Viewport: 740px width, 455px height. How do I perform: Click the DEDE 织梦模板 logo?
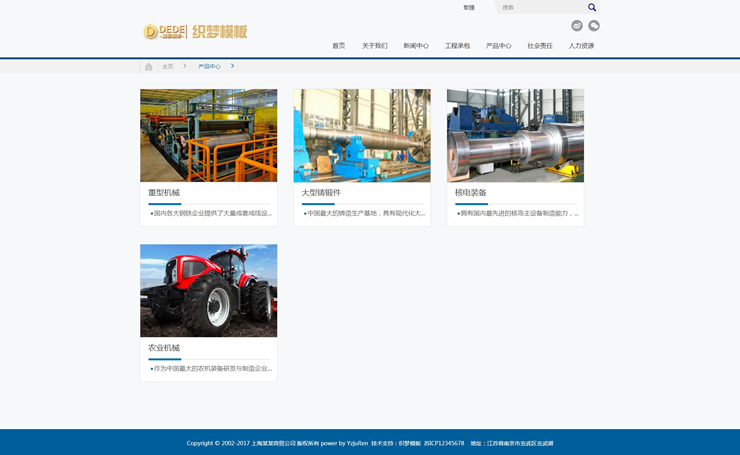coord(195,31)
